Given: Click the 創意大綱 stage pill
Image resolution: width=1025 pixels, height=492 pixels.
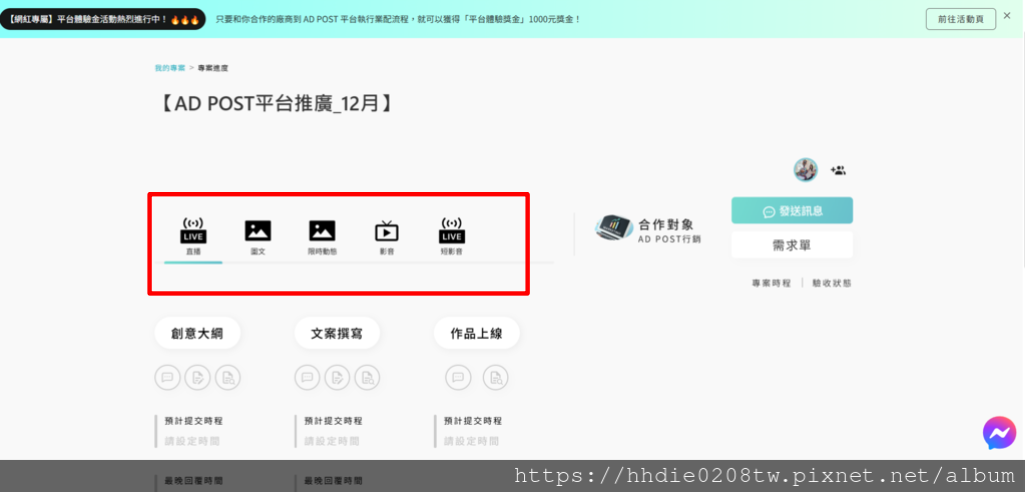Looking at the screenshot, I should [x=197, y=334].
